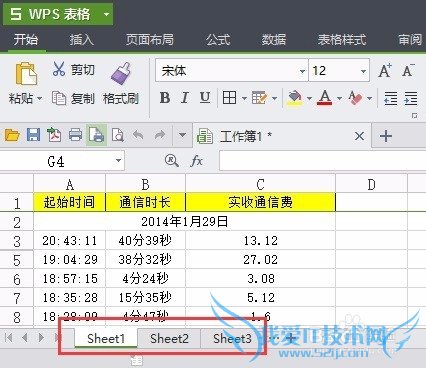426x368 pixels.
Task: Open font size dropdown 12
Action: (x=363, y=71)
